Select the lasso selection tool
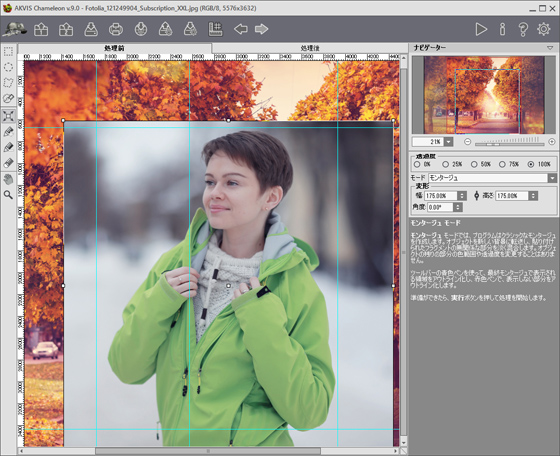The image size is (560, 456). (8, 83)
